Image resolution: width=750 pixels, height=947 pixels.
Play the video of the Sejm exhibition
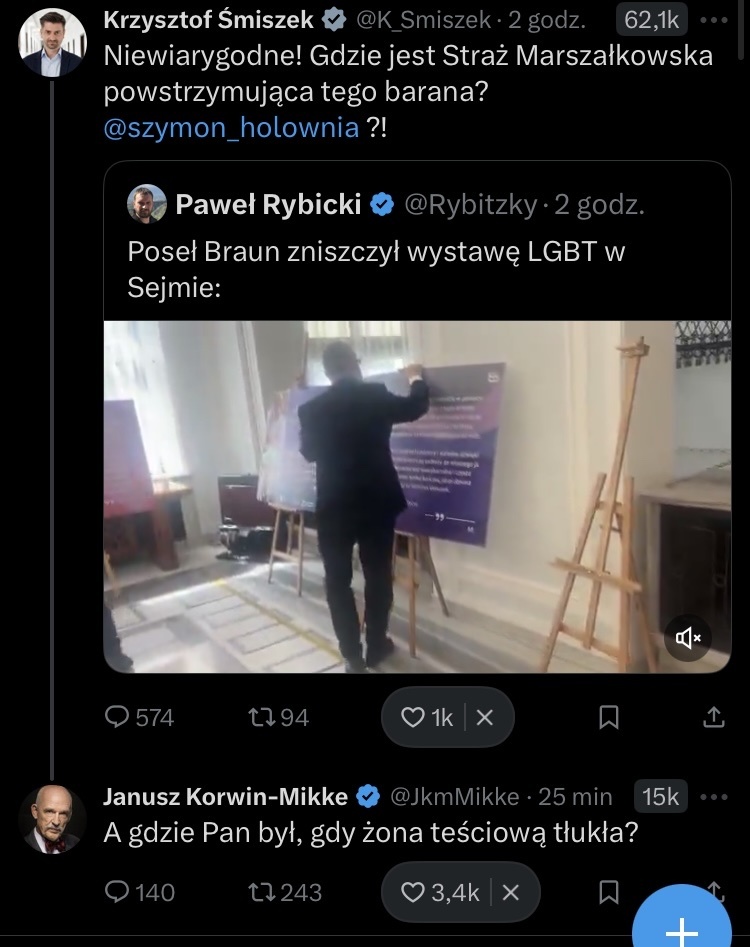[x=417, y=497]
